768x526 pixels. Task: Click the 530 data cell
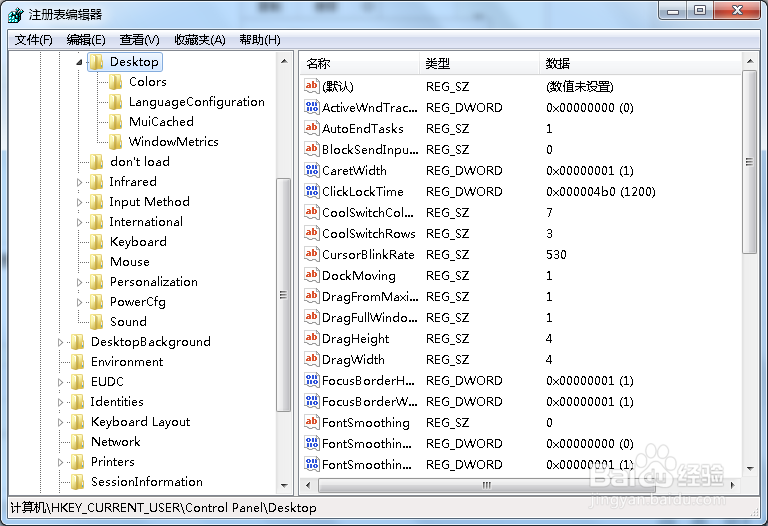pyautogui.click(x=556, y=255)
